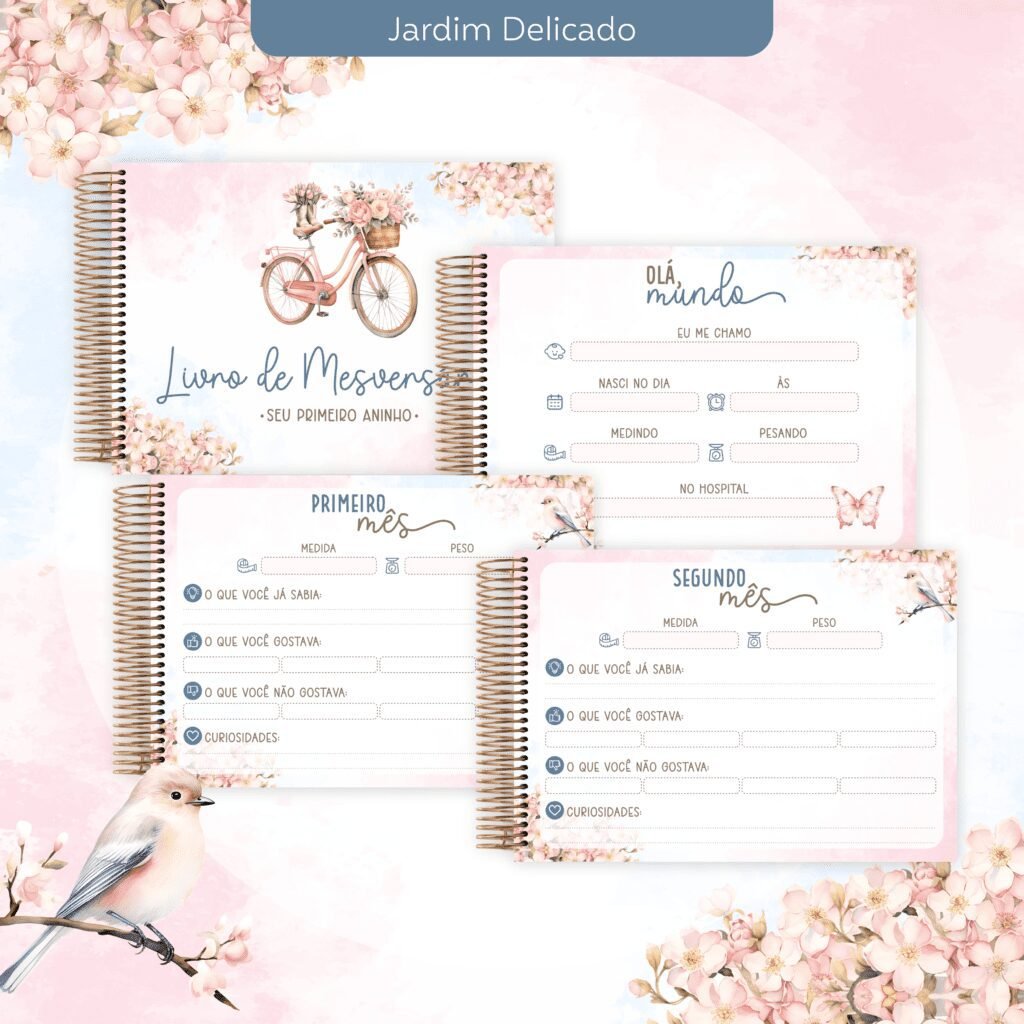Click the measuring tape icon beside "Medindo" field

[554, 453]
